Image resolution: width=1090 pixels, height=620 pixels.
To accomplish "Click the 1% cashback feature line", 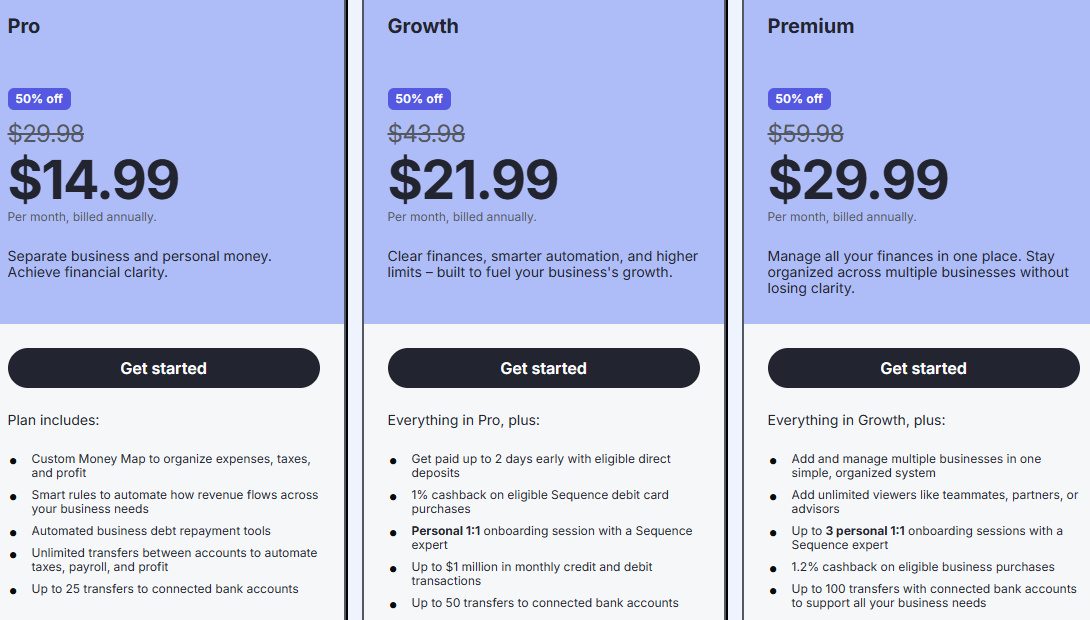I will point(540,501).
